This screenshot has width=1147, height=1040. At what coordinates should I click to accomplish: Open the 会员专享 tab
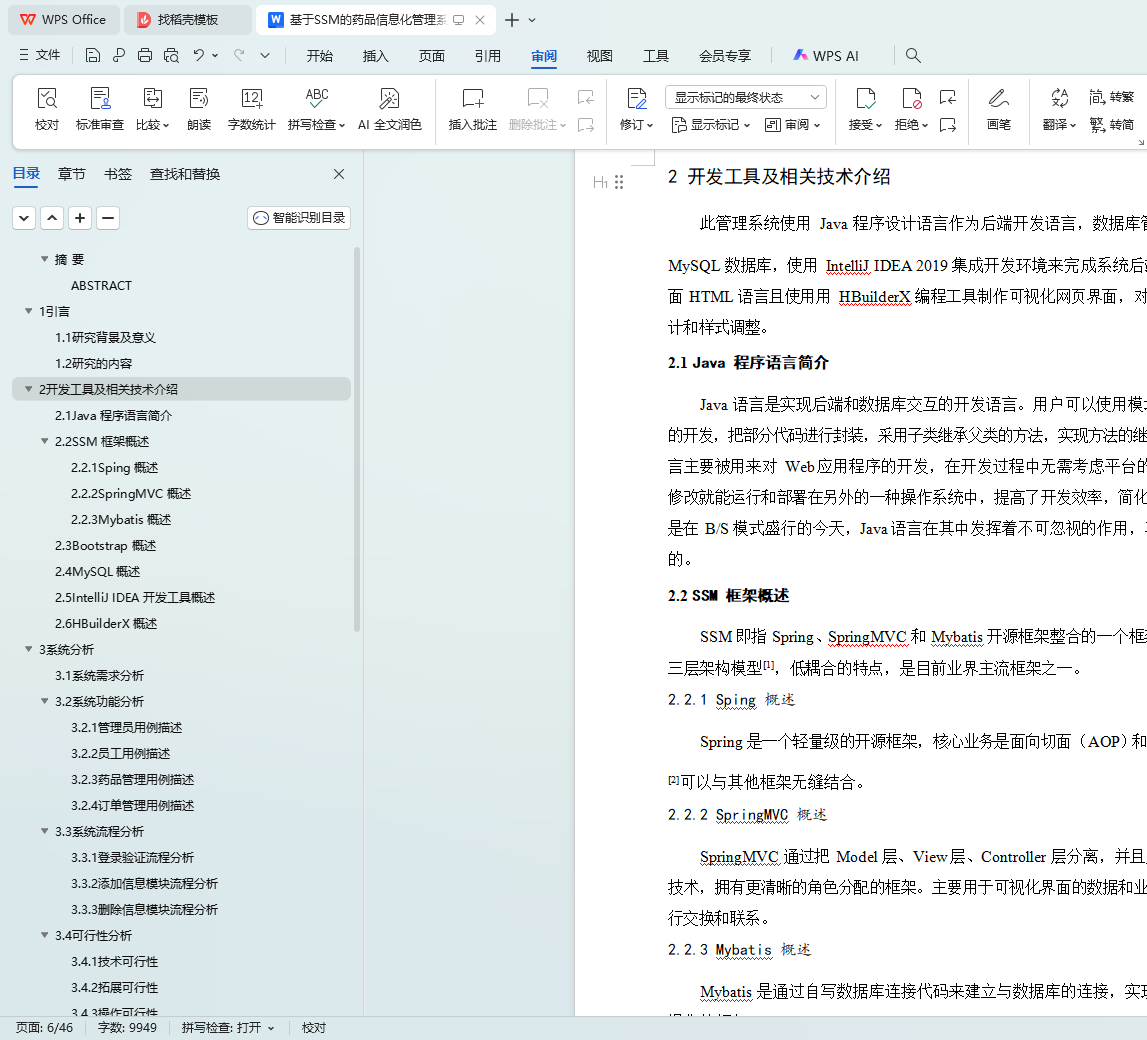(725, 56)
